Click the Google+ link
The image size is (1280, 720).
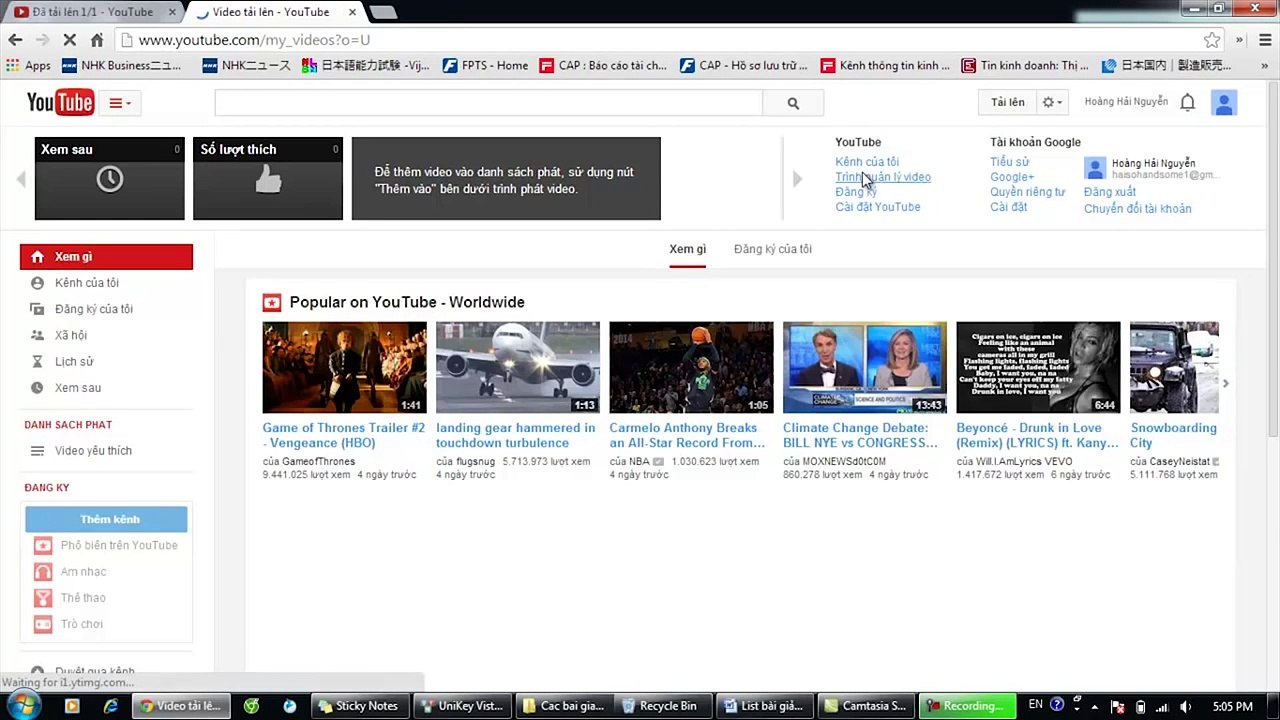(1012, 177)
